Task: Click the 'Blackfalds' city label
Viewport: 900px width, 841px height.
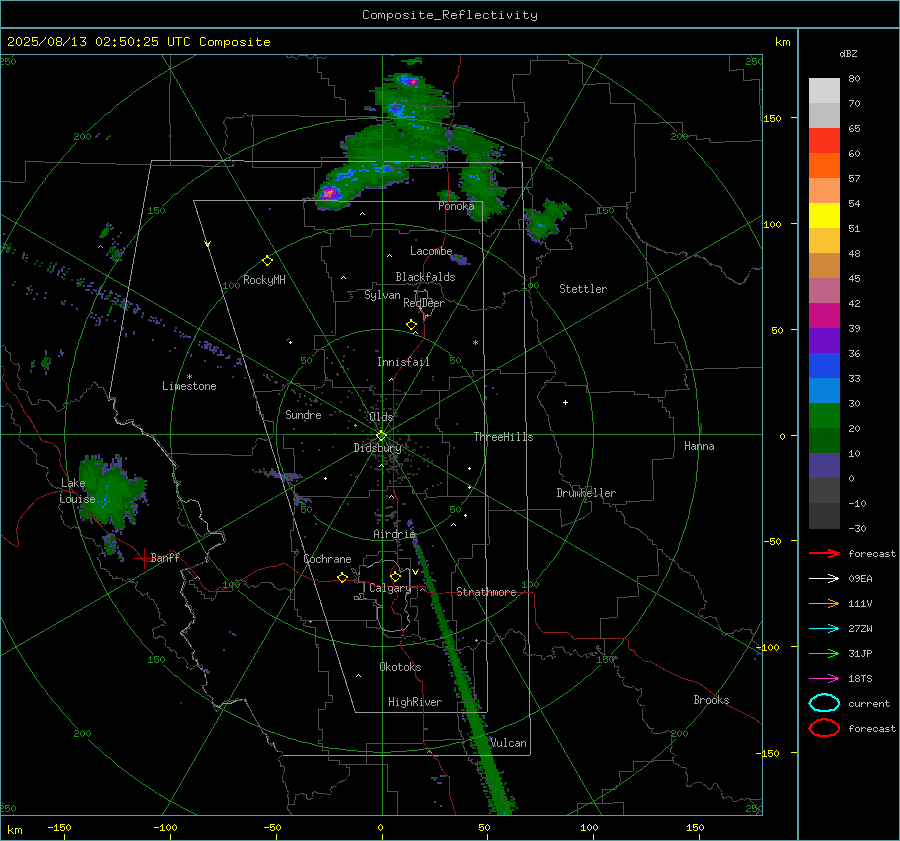Action: pyautogui.click(x=425, y=277)
